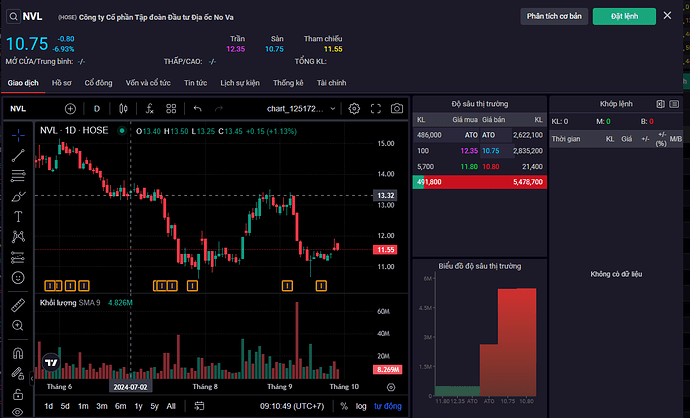Open the indicator templates grid
690x418 pixels.
pos(171,109)
